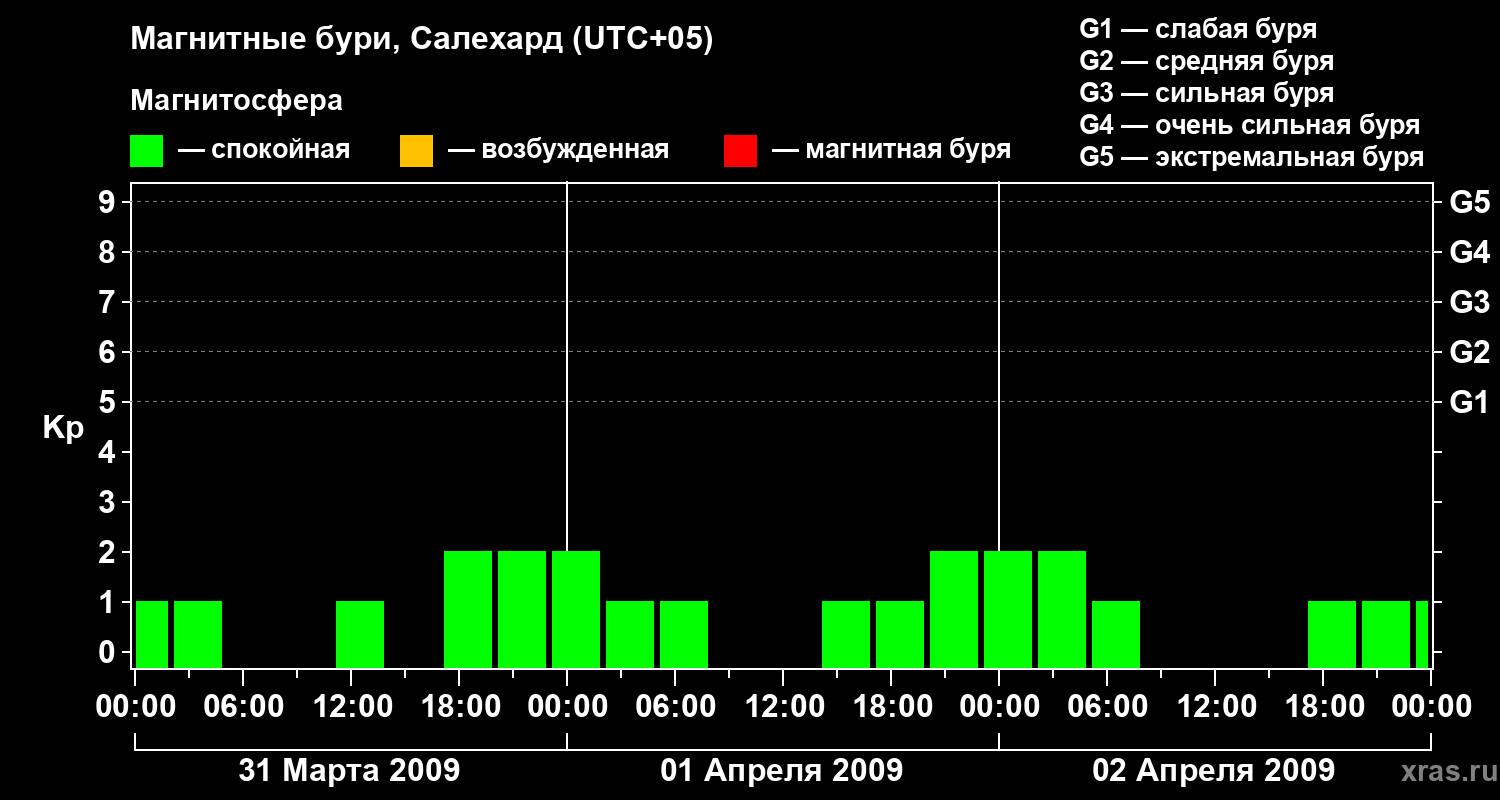Click the G5 label on right axis
The image size is (1500, 800).
pos(1470,203)
